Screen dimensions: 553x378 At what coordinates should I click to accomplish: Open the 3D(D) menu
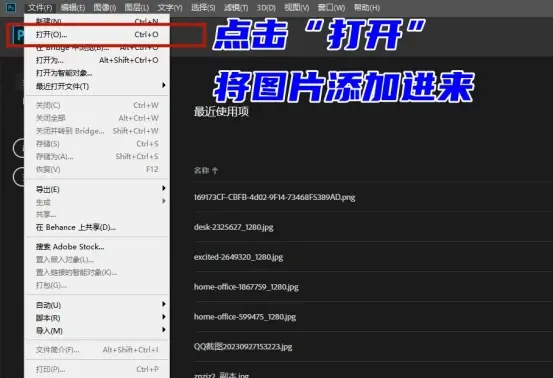pyautogui.click(x=266, y=7)
